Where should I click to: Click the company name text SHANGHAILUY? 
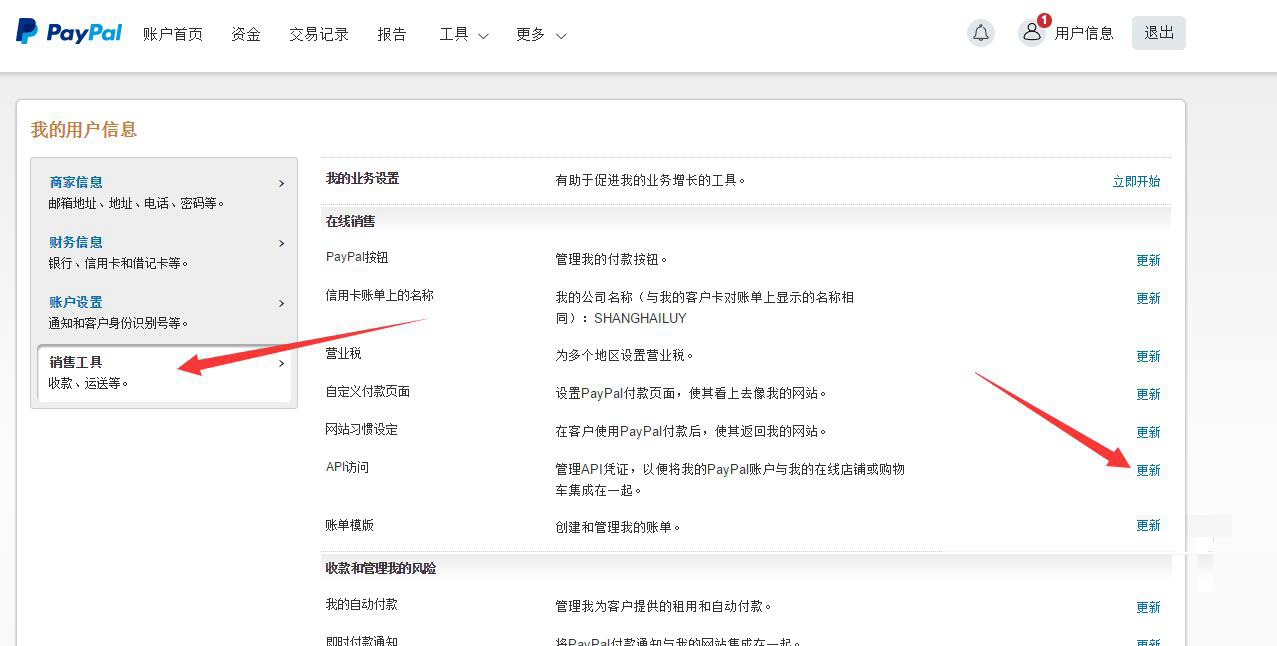(x=640, y=318)
